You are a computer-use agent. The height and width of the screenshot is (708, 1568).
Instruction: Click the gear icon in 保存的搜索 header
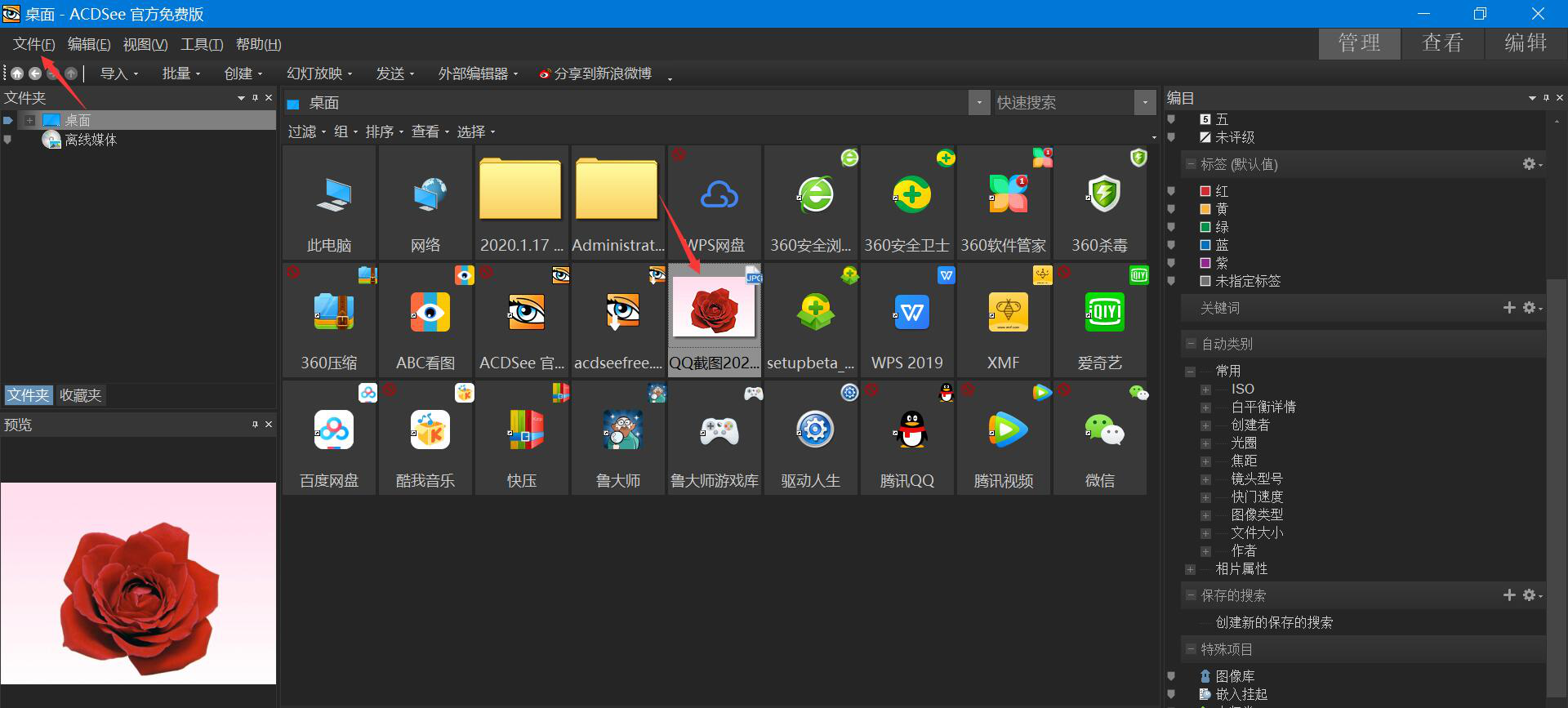[x=1530, y=595]
